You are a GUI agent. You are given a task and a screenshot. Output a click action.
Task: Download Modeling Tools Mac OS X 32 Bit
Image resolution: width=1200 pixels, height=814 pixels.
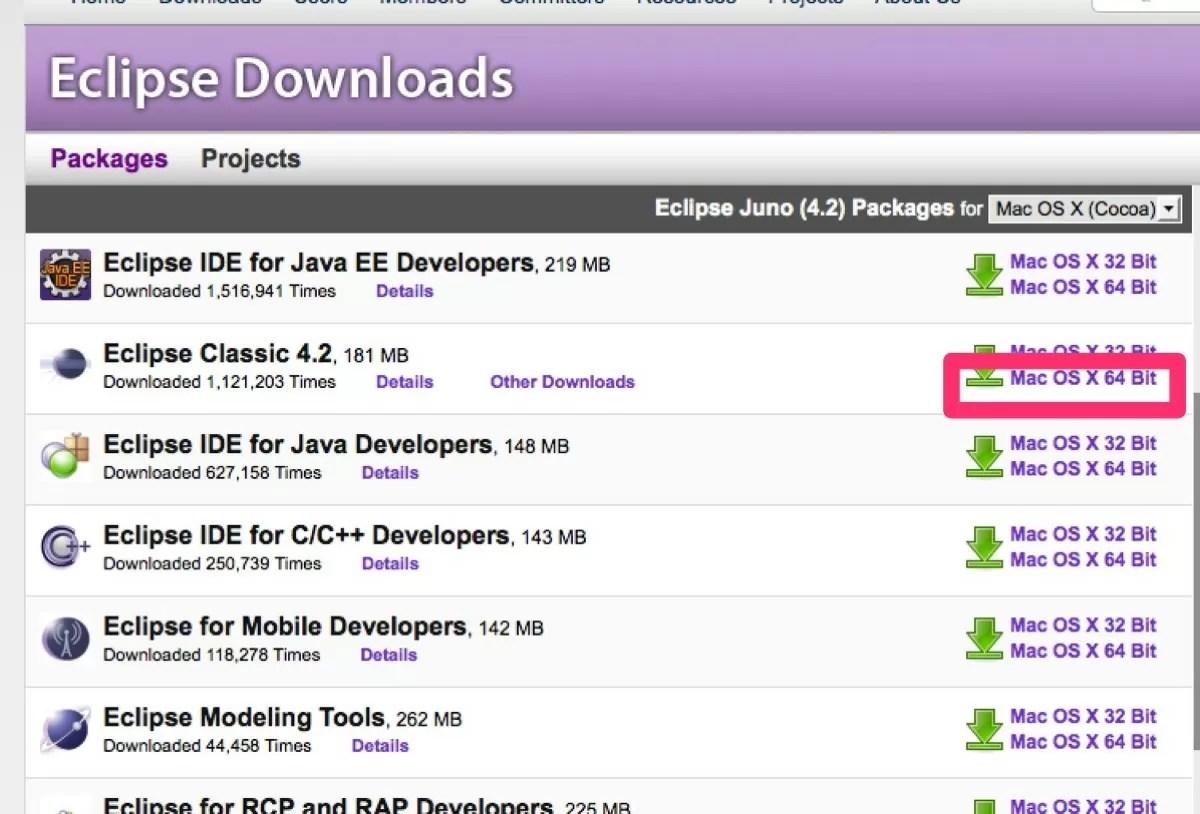point(1083,717)
